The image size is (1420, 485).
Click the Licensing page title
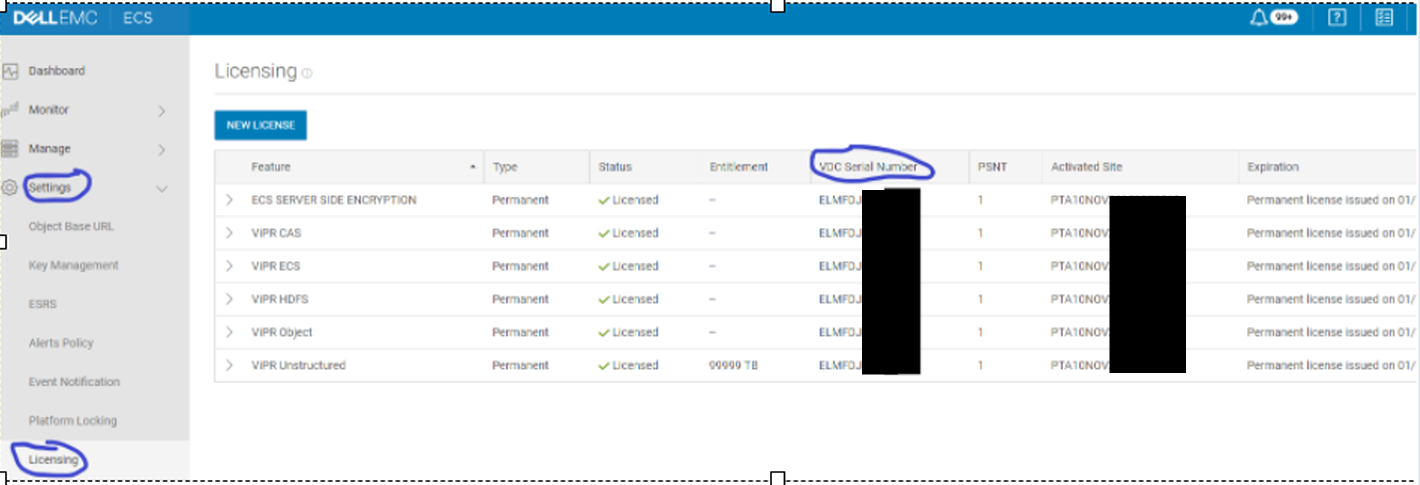[x=255, y=71]
